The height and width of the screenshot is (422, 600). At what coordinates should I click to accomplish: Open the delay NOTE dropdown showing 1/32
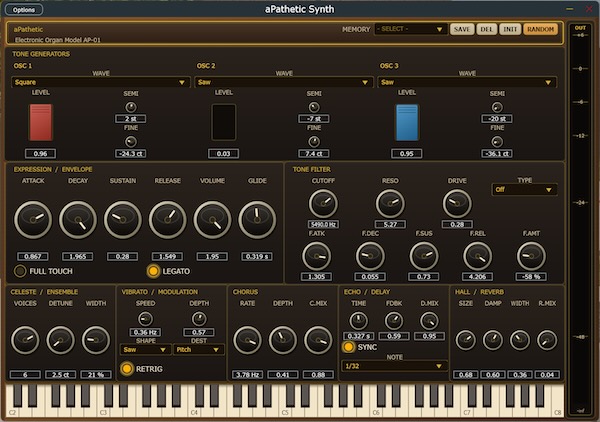[394, 366]
